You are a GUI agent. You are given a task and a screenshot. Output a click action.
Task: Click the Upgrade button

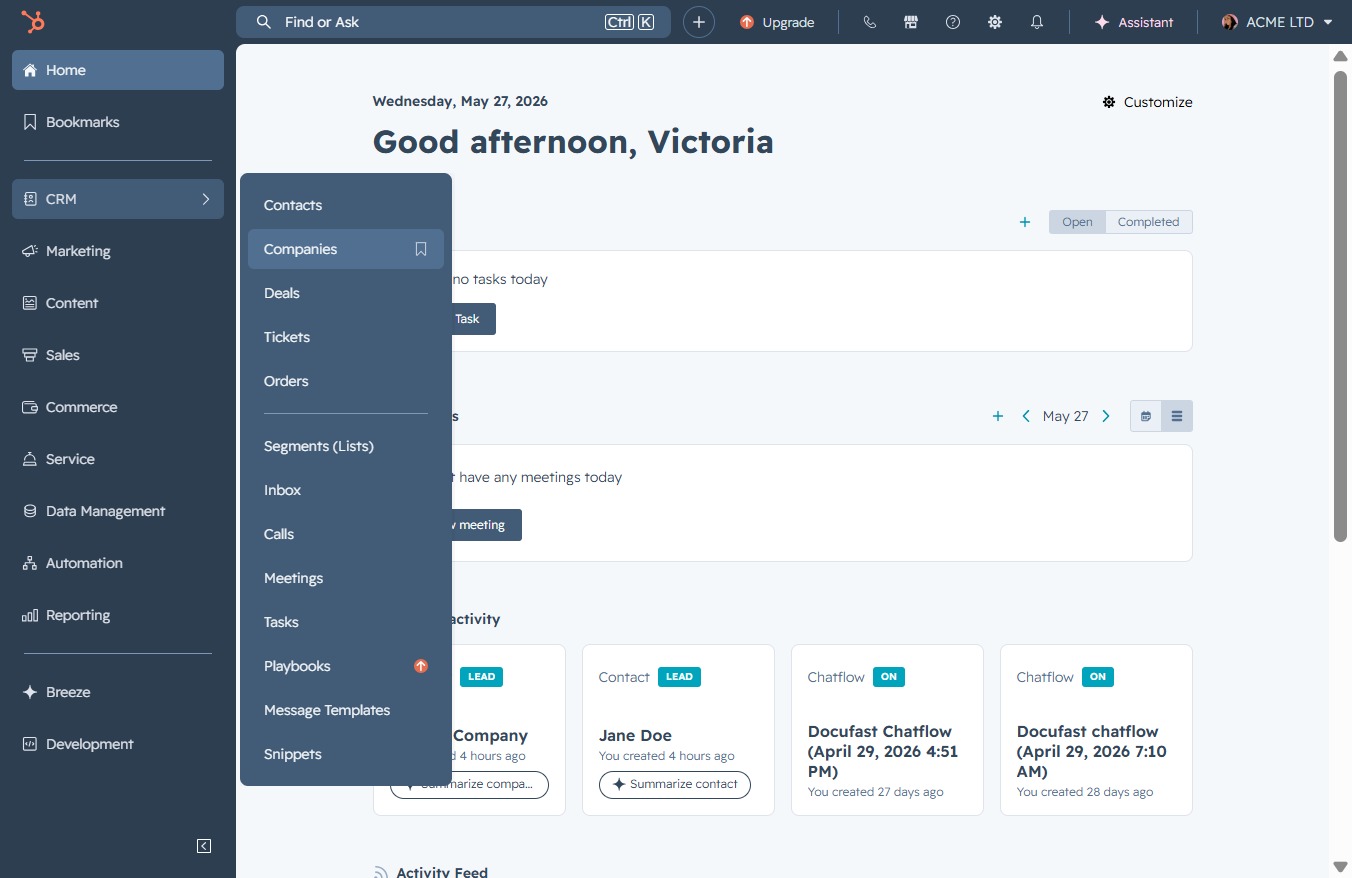777,22
